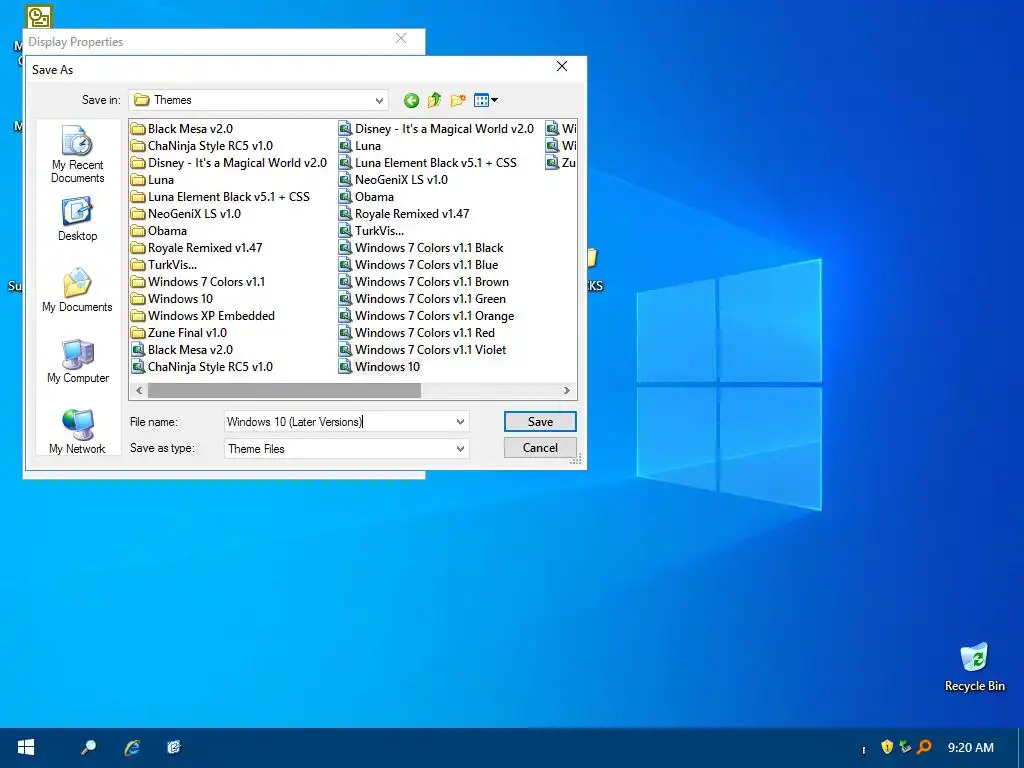
Task: Go back to last folder visited
Action: point(411,100)
